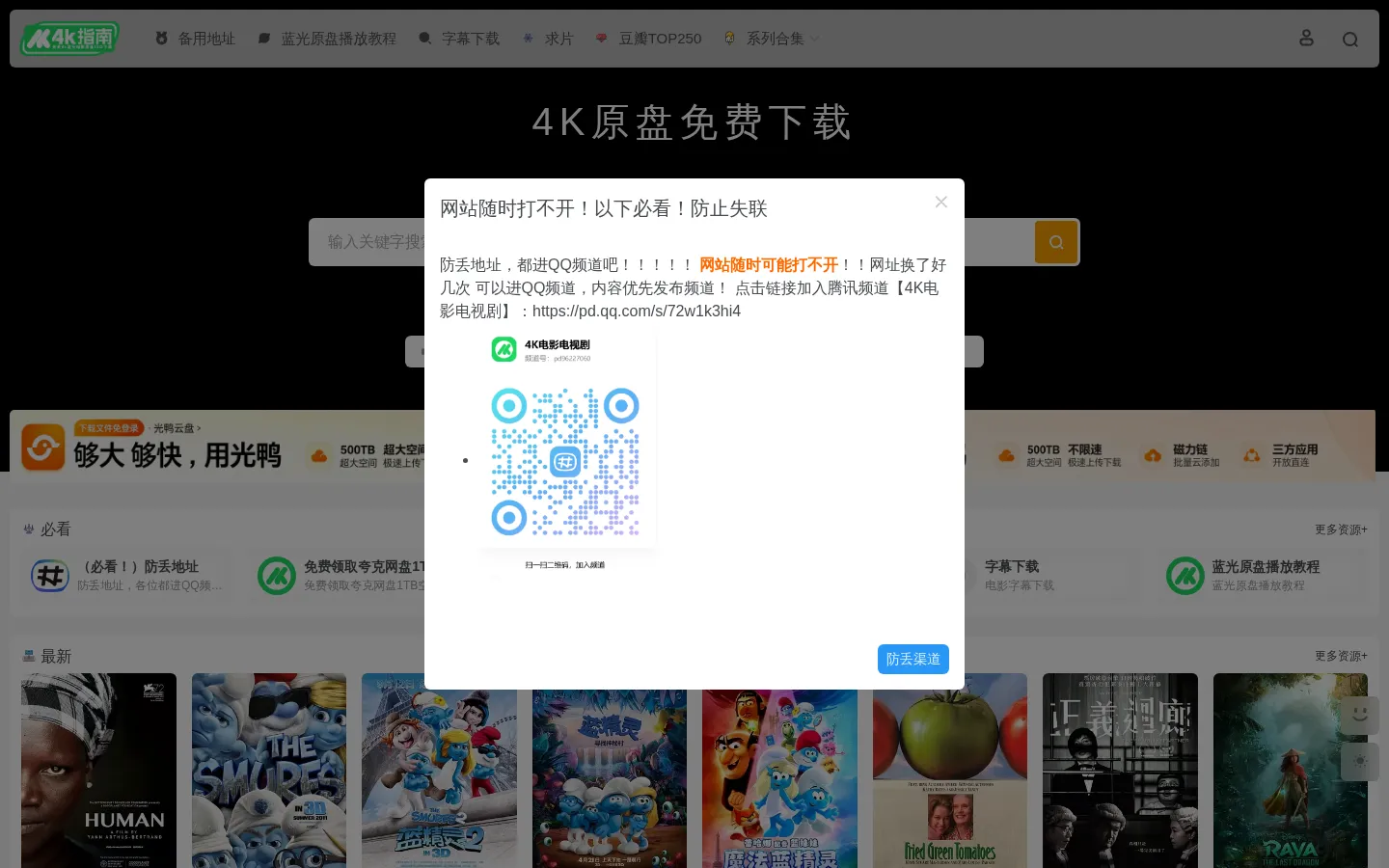Click the 必看 section heading
Image resolution: width=1389 pixels, height=868 pixels.
(56, 529)
